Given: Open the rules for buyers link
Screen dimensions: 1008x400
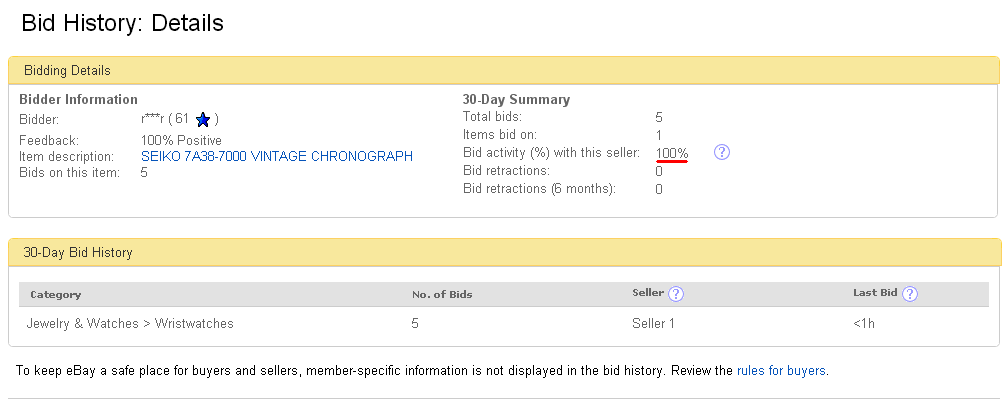Looking at the screenshot, I should point(781,370).
